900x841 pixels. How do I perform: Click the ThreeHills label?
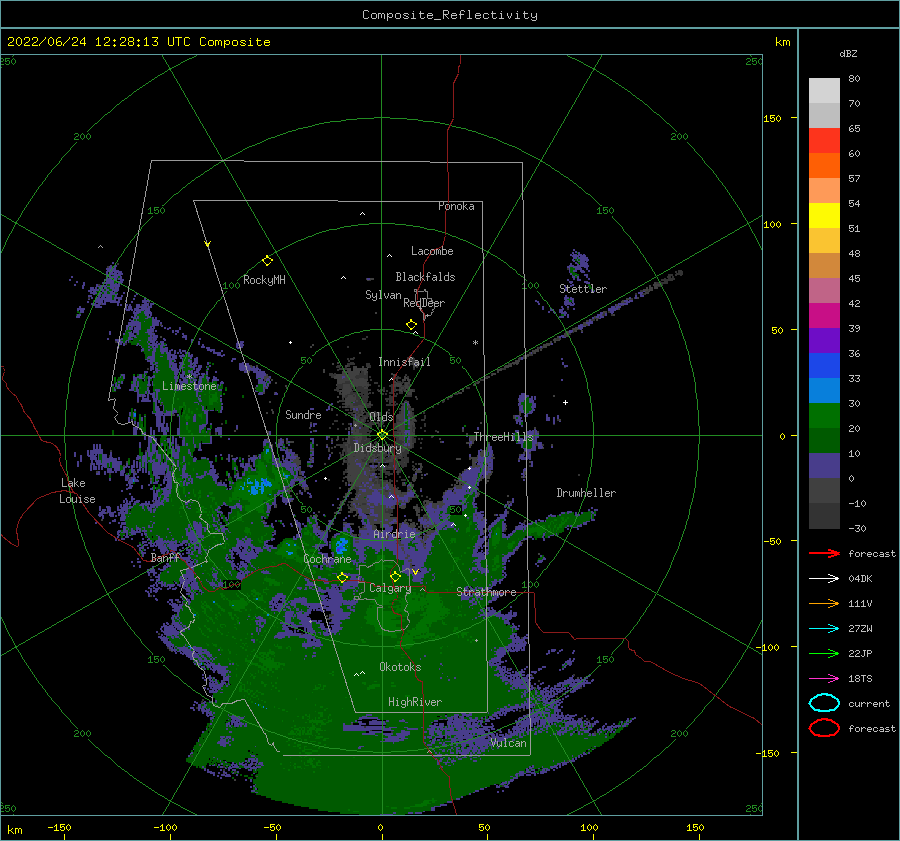503,437
